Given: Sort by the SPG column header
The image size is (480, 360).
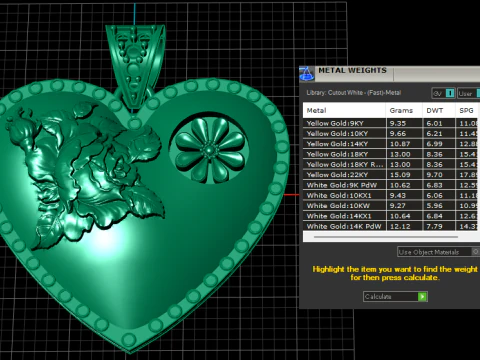Looking at the screenshot, I should pos(467,110).
